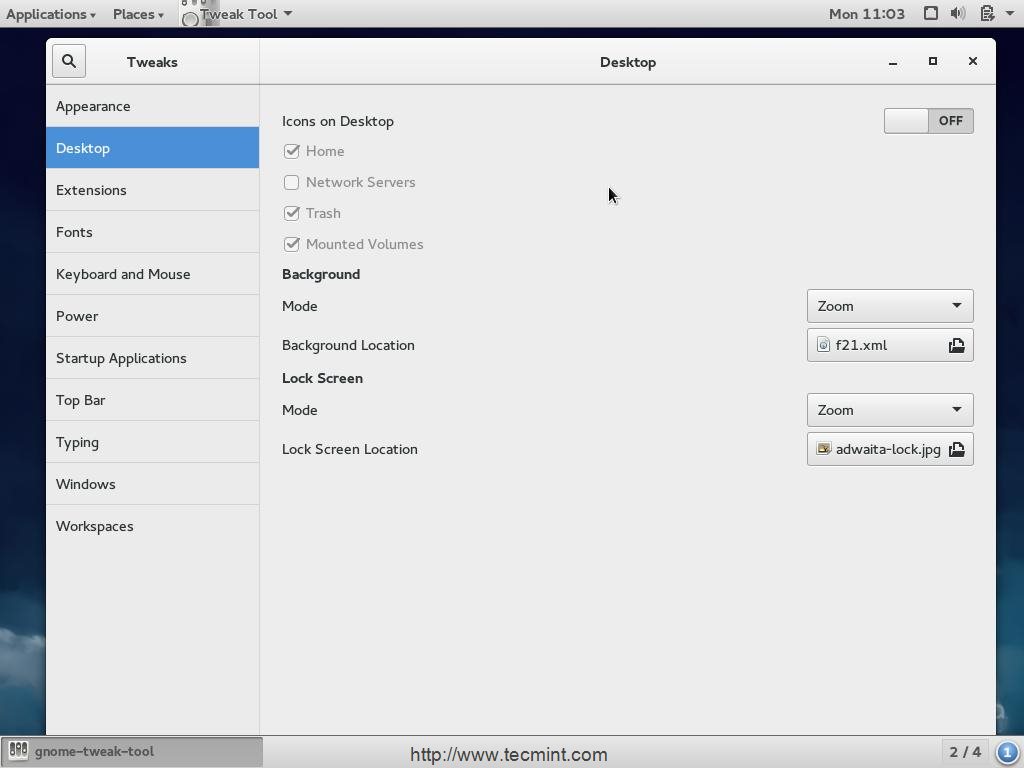
Task: Open file chooser icon beside adwaita-lock.jpg
Action: tap(956, 449)
